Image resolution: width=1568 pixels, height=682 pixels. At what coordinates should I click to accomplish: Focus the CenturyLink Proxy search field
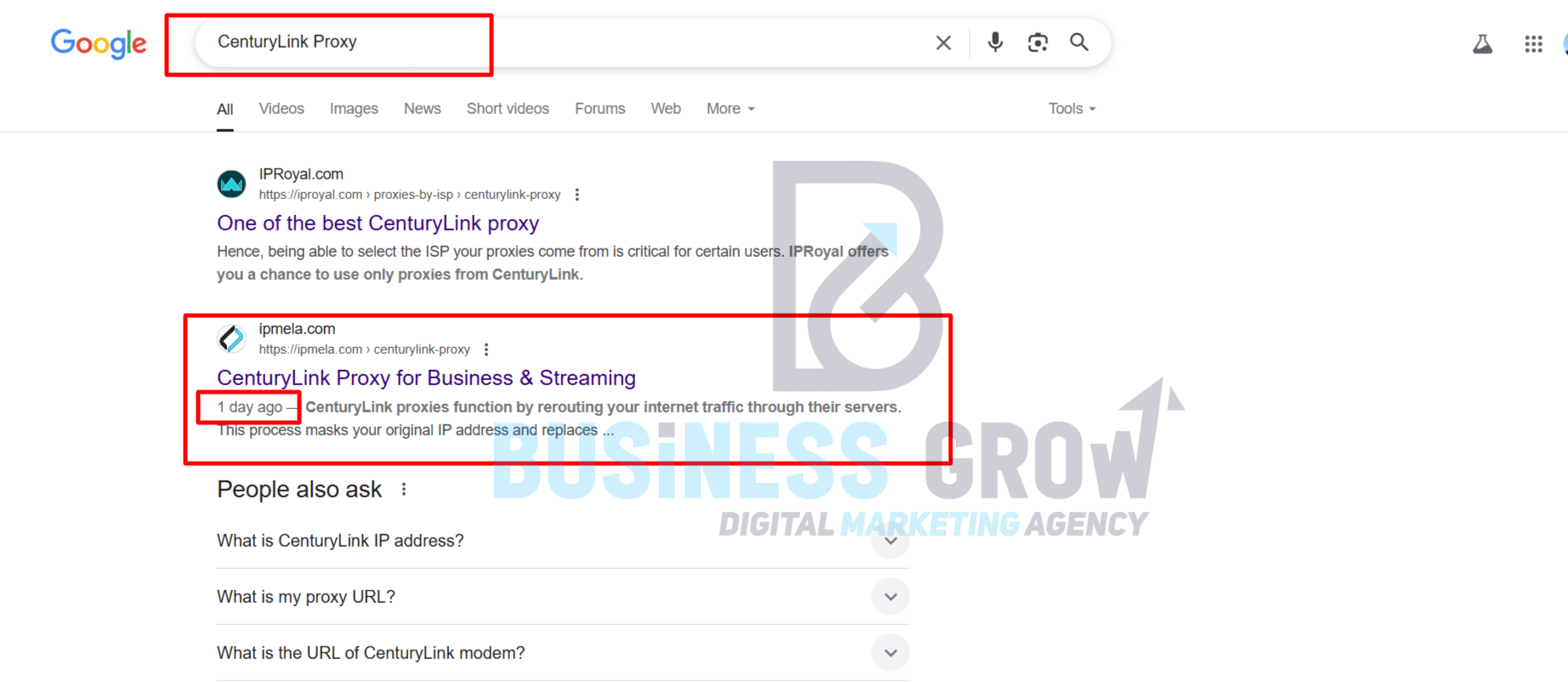click(561, 42)
